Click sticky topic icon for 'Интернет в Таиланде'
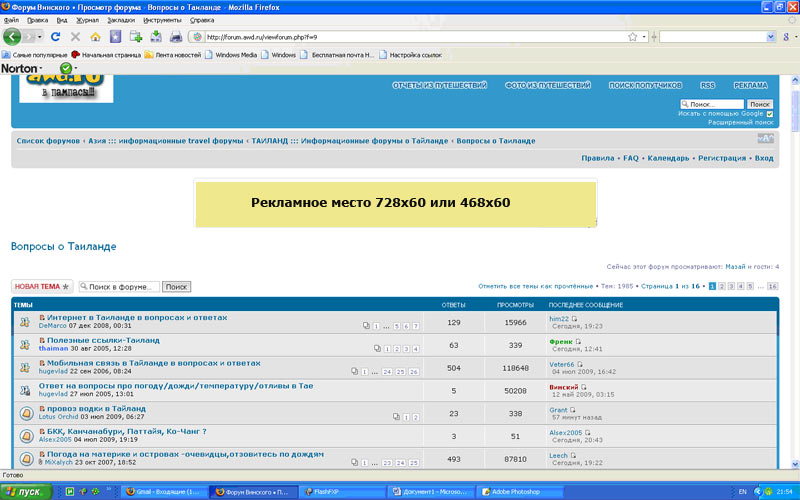The image size is (800, 500). pos(25,322)
